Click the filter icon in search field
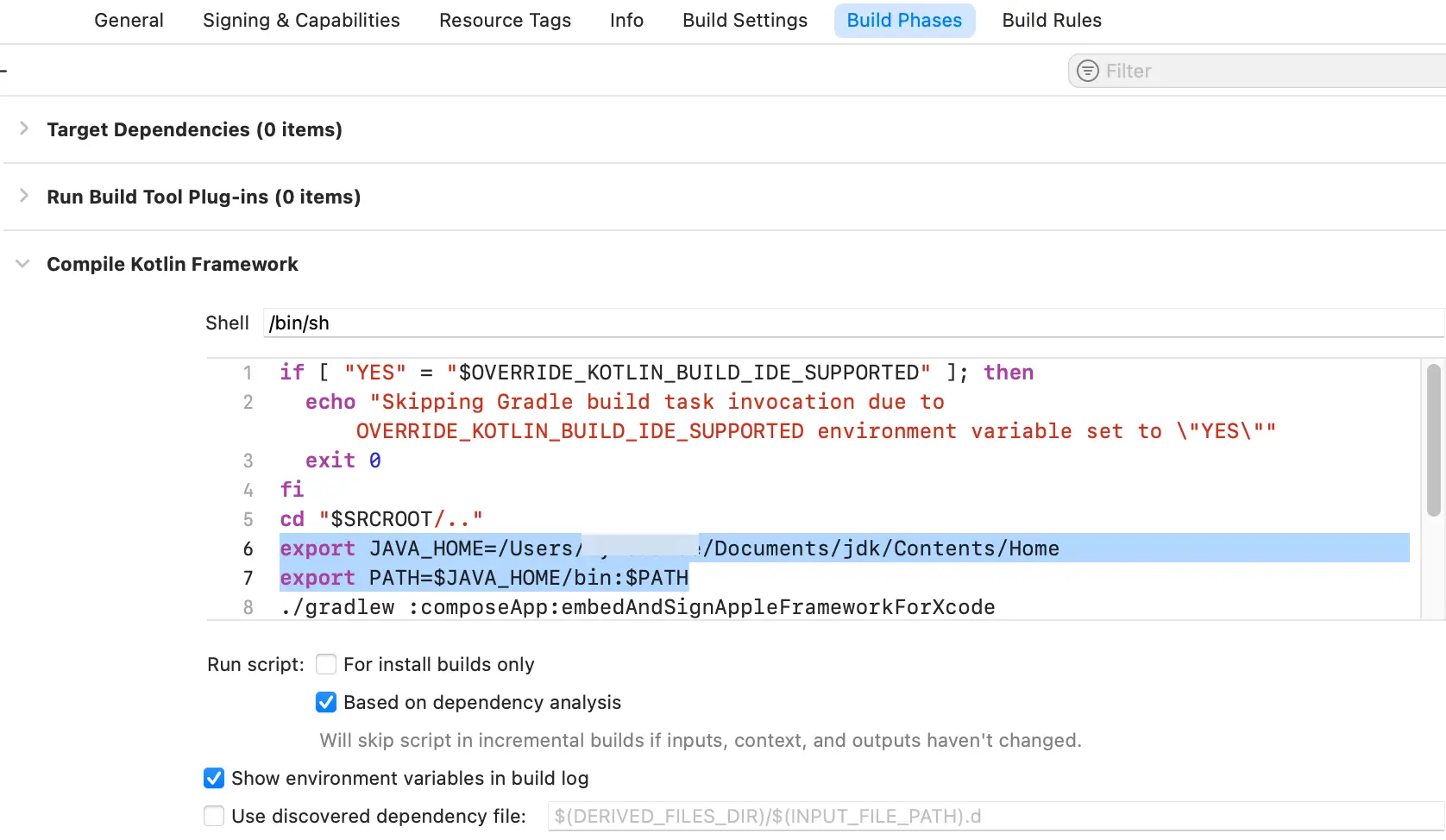 [x=1088, y=71]
